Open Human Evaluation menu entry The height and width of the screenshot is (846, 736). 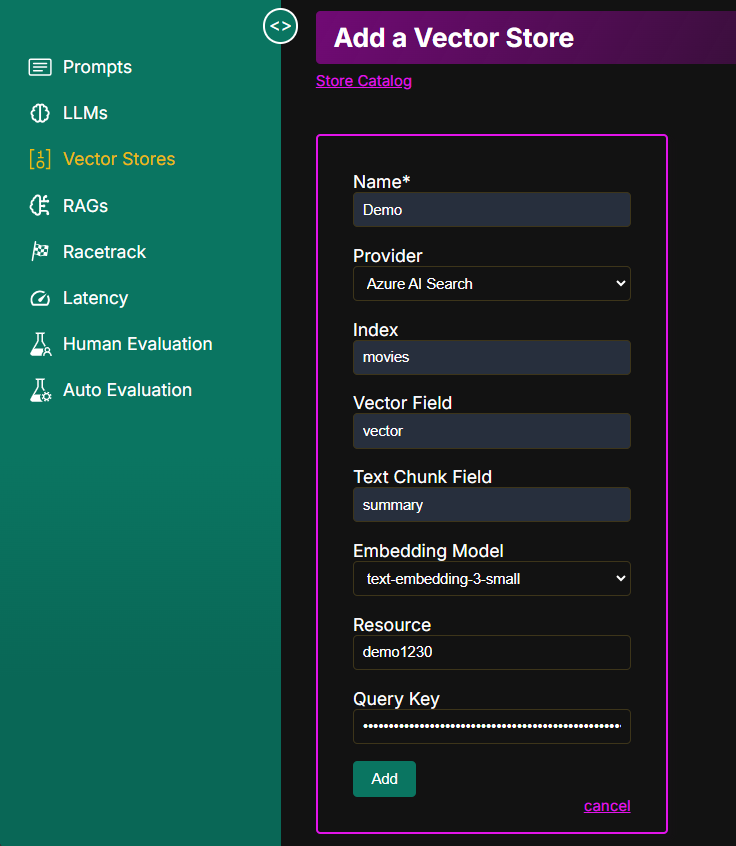click(x=138, y=344)
